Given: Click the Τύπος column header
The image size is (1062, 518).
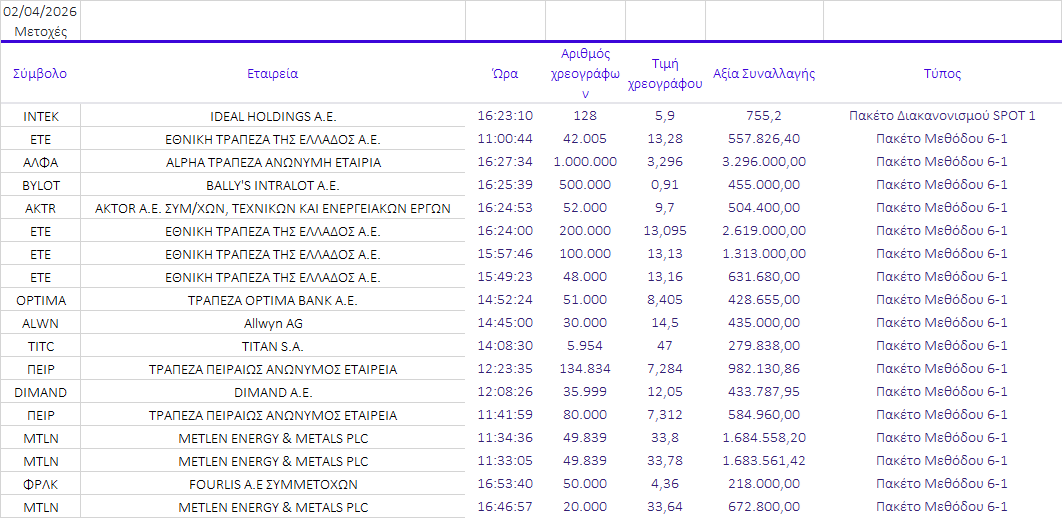Looking at the screenshot, I should 942,74.
